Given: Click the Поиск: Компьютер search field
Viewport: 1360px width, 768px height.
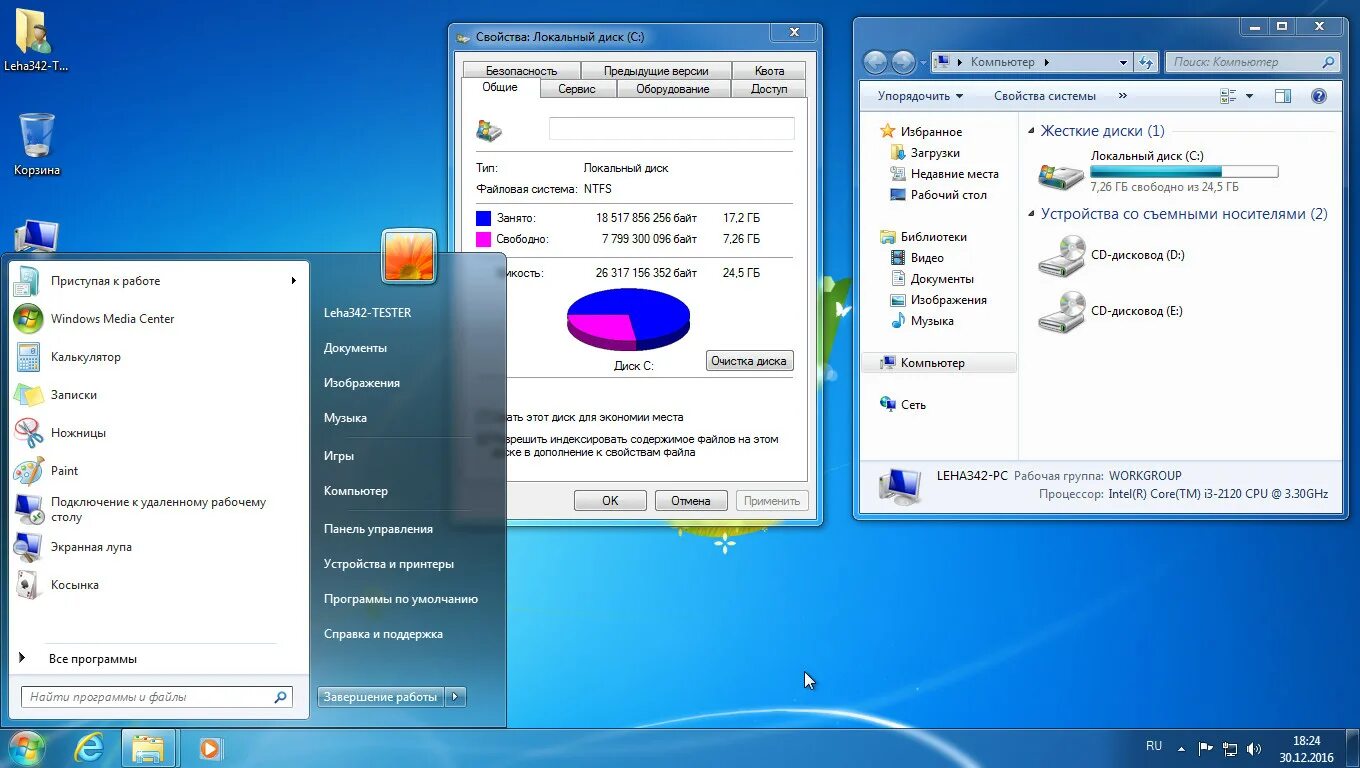Looking at the screenshot, I should [x=1253, y=62].
